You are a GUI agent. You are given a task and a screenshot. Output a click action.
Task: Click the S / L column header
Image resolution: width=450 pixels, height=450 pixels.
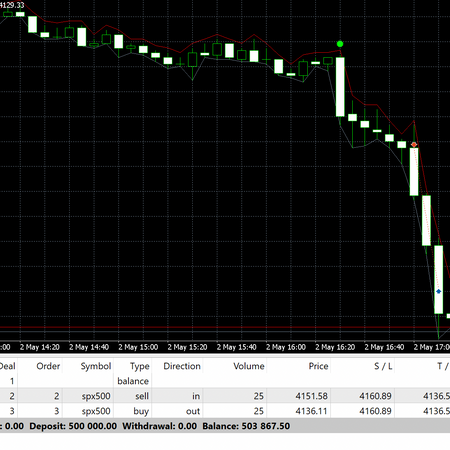coord(383,366)
